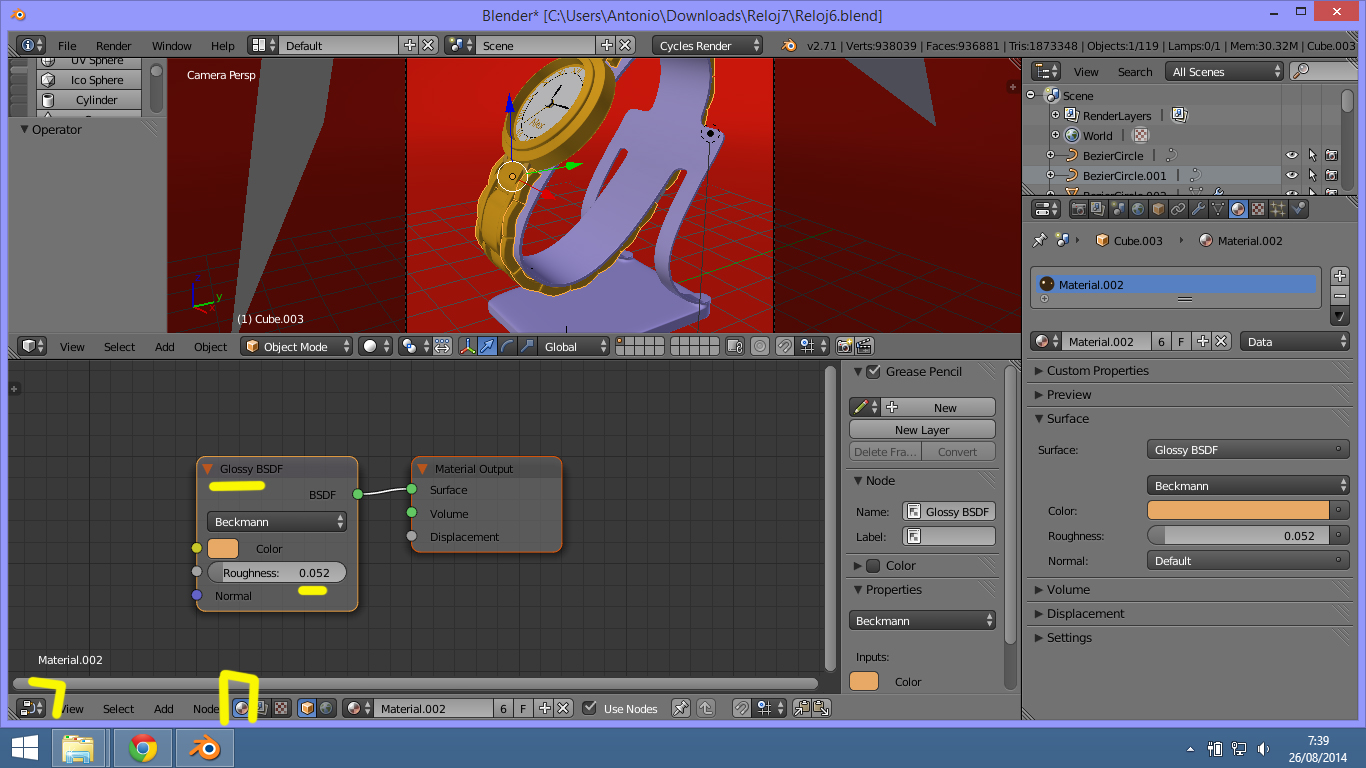Click the copy nodes to clipboard icon

pos(802,708)
